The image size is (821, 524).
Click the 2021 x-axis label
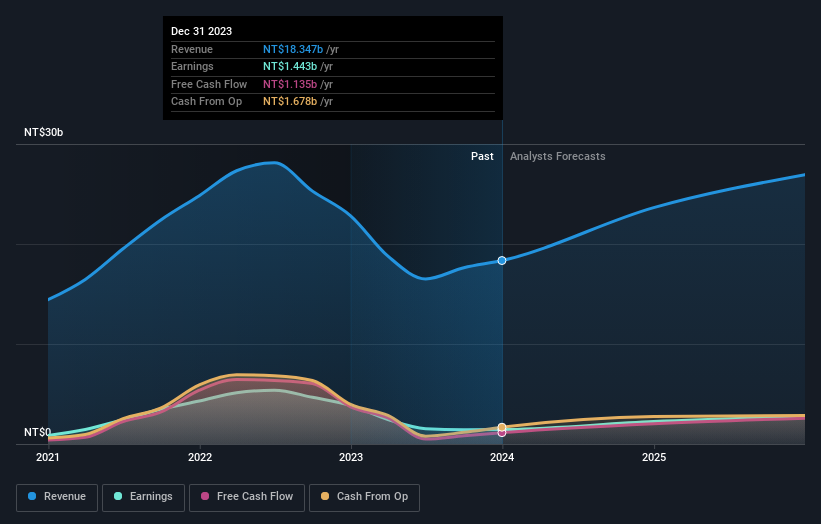coord(48,458)
